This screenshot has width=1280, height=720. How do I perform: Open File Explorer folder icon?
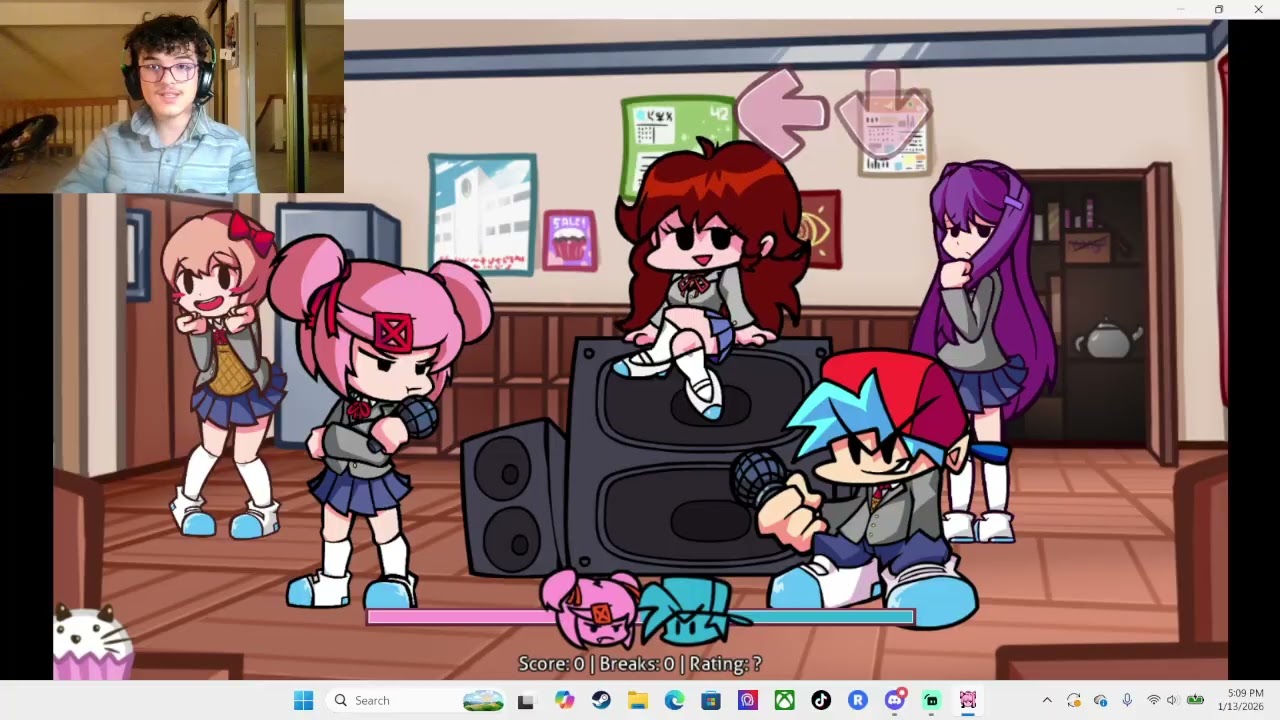pos(638,701)
